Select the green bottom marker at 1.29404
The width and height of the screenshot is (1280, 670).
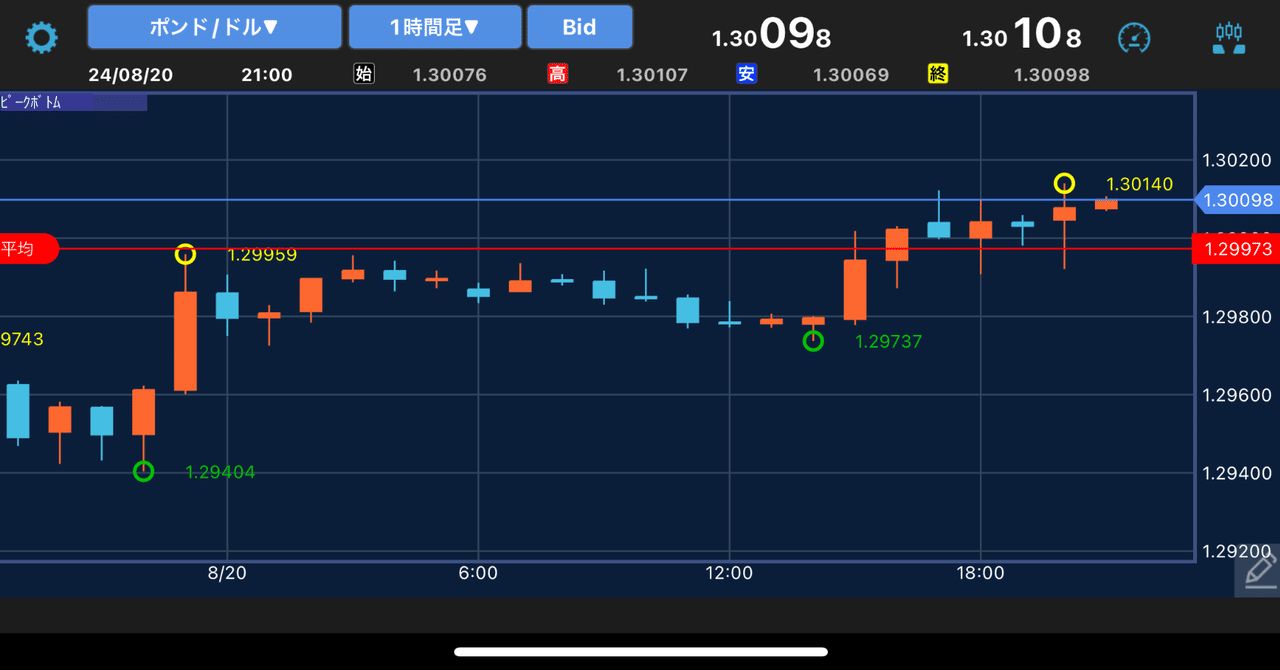143,471
